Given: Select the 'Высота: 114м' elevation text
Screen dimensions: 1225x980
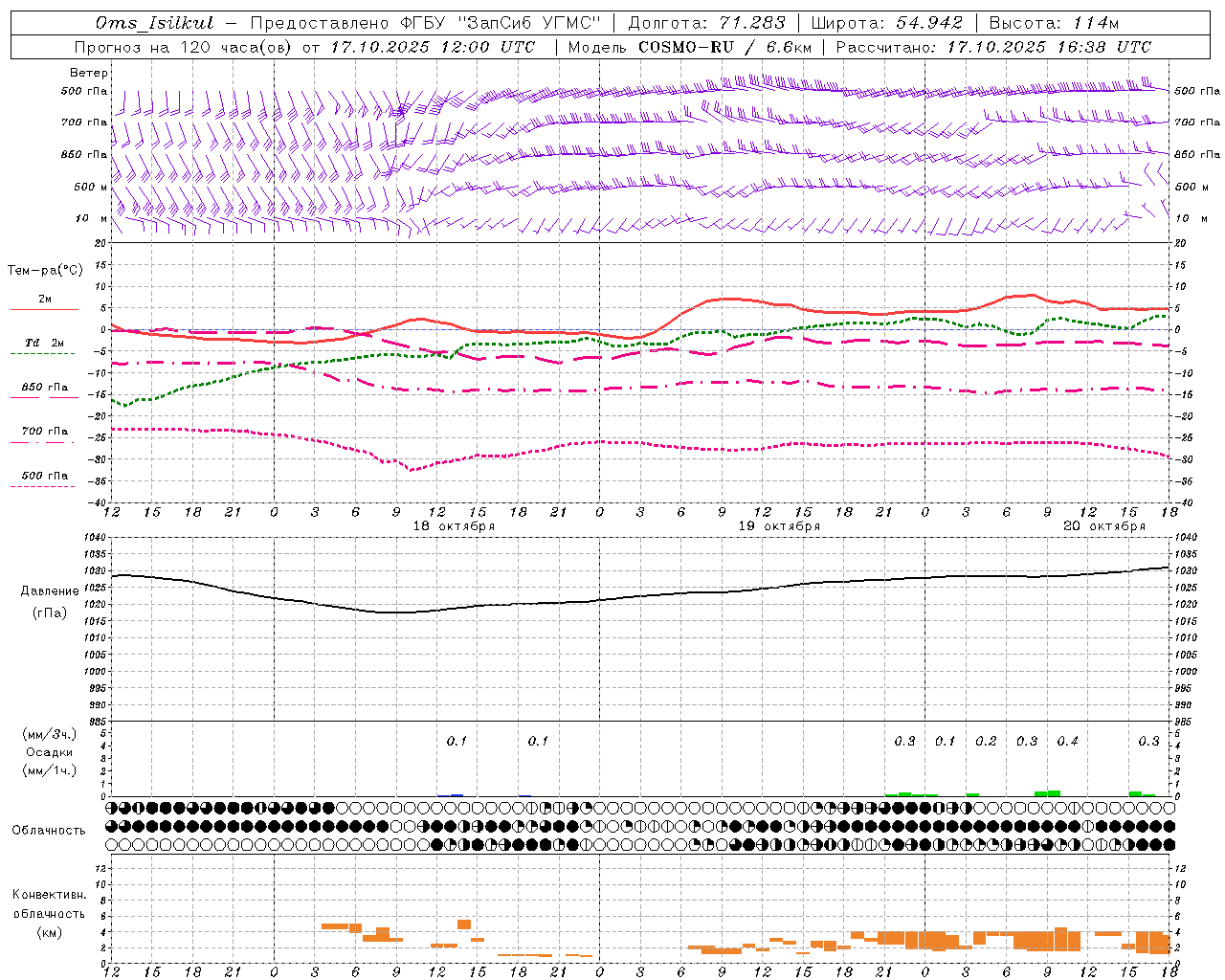Looking at the screenshot, I should (x=1054, y=23).
